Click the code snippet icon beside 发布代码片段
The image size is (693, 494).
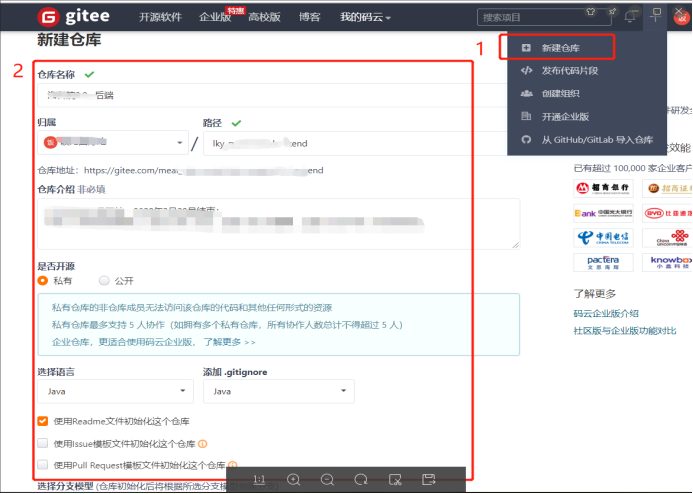[x=526, y=70]
